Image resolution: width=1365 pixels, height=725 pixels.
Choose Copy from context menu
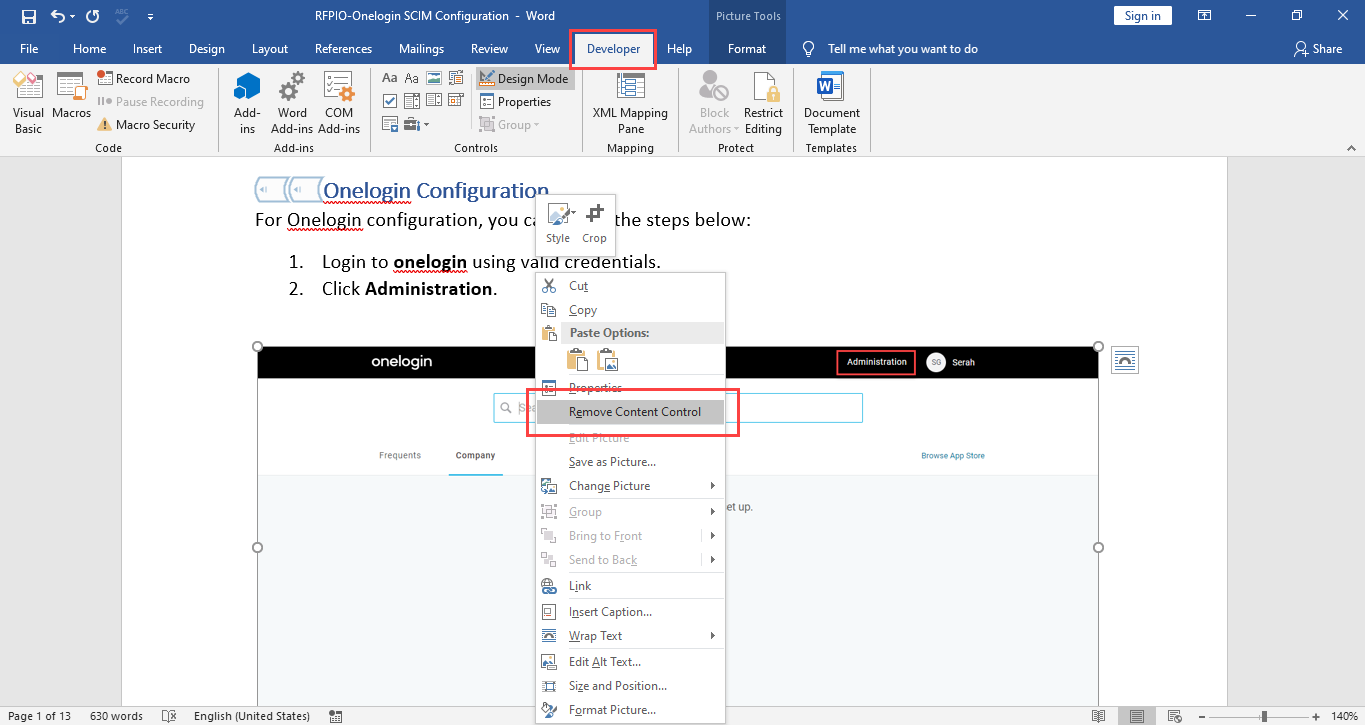click(630, 310)
